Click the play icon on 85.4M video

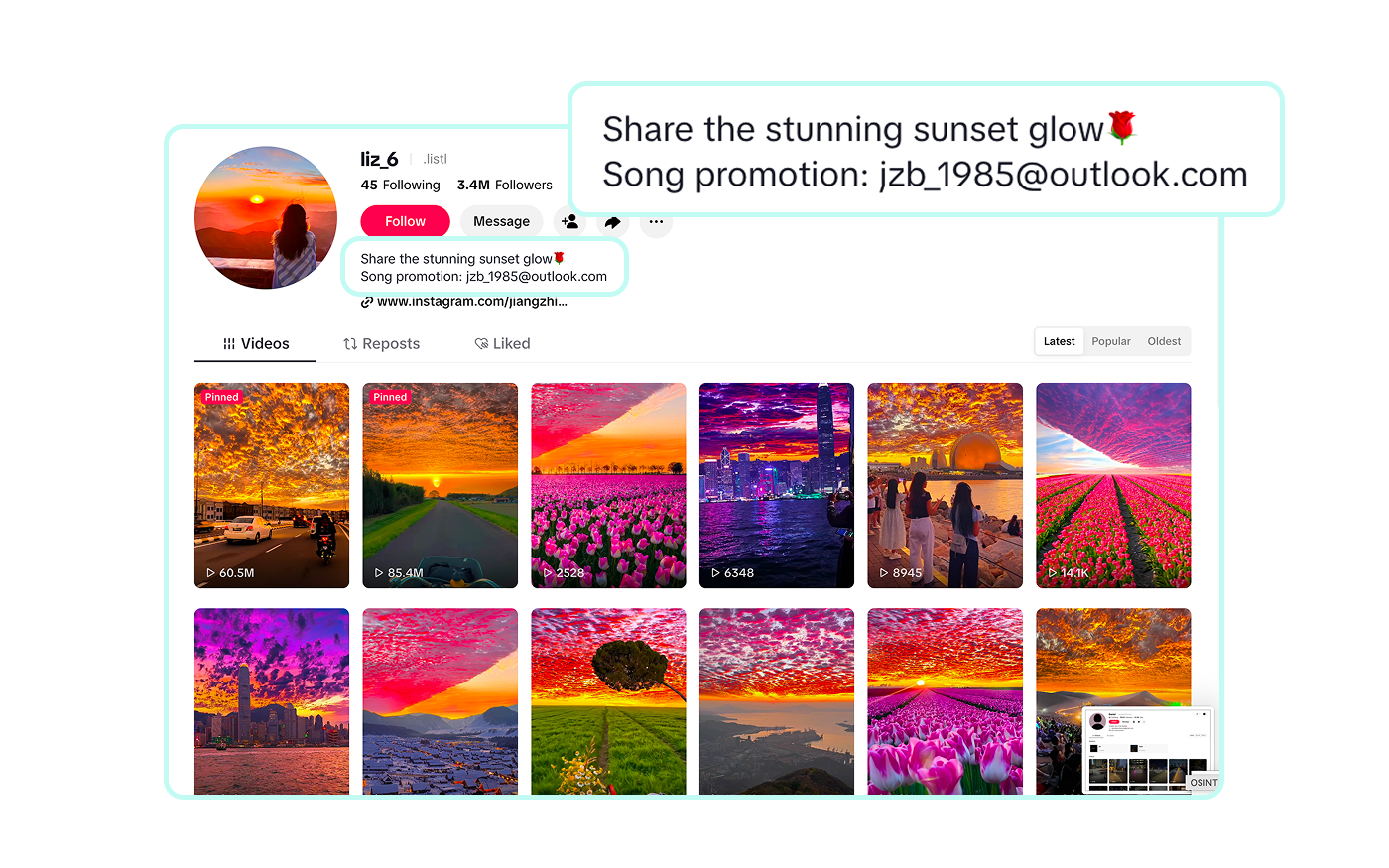tap(379, 573)
